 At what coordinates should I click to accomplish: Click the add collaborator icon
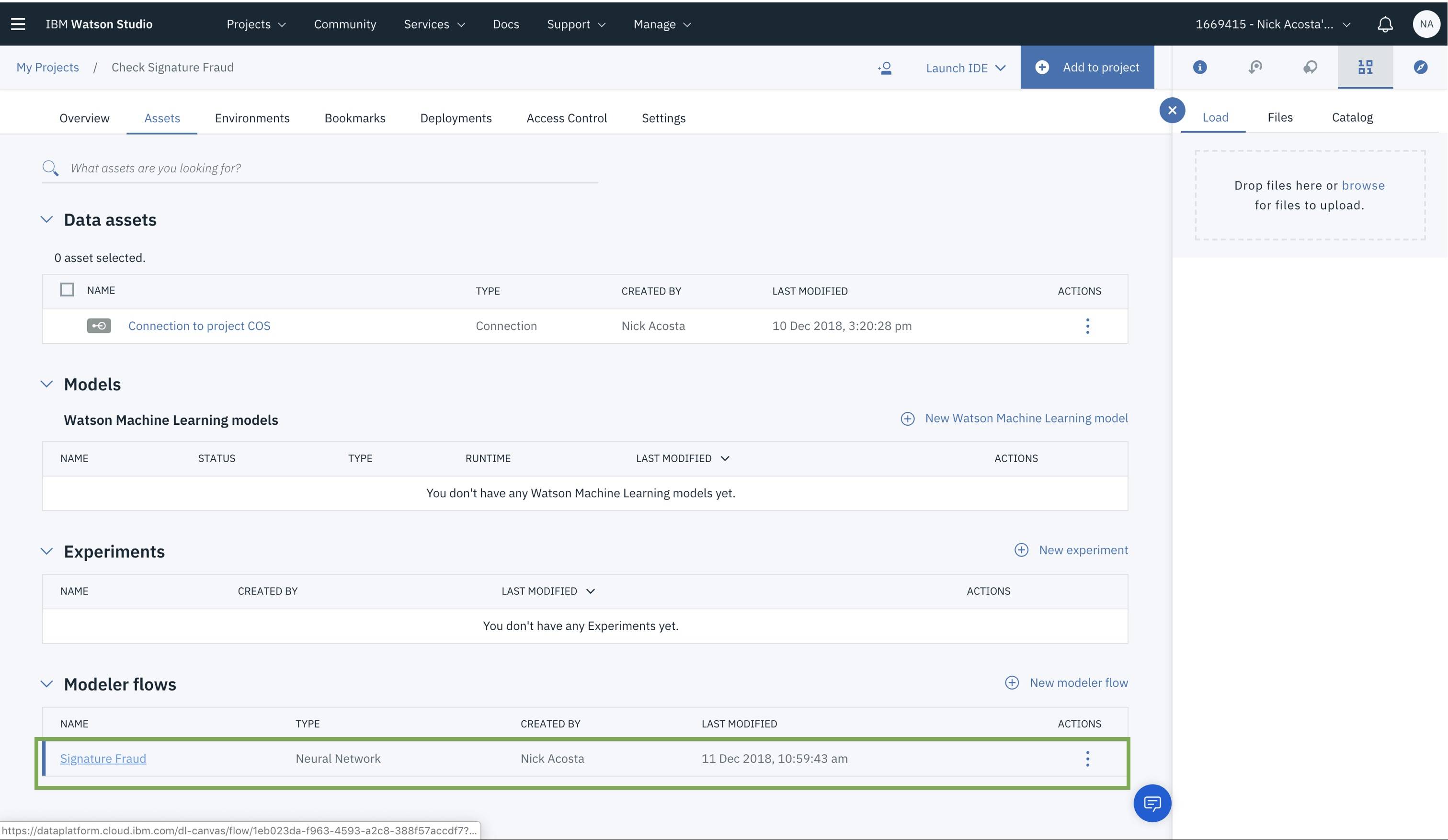[885, 68]
